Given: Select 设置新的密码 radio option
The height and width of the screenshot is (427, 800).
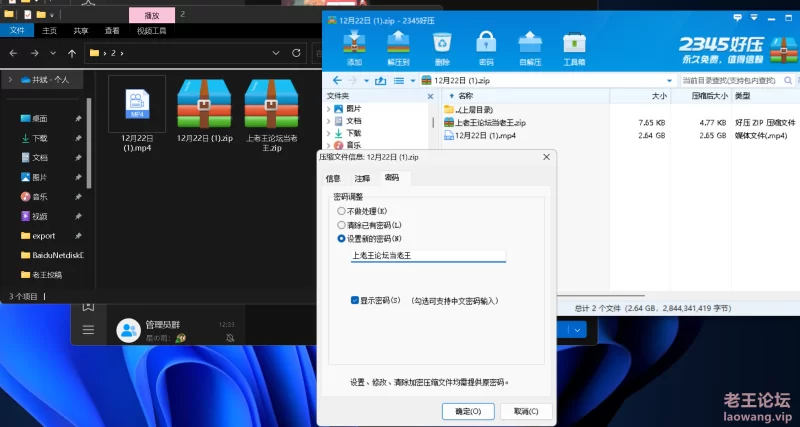Looking at the screenshot, I should 341,238.
